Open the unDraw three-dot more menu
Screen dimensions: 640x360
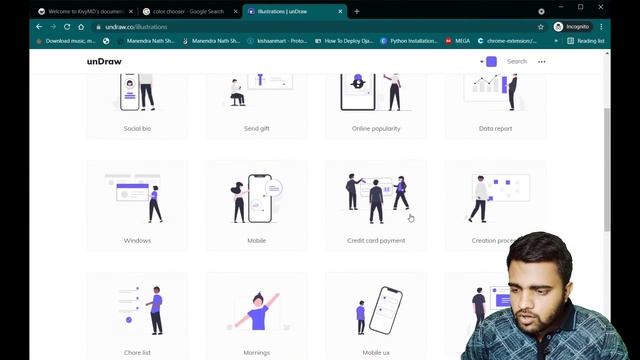pyautogui.click(x=542, y=62)
